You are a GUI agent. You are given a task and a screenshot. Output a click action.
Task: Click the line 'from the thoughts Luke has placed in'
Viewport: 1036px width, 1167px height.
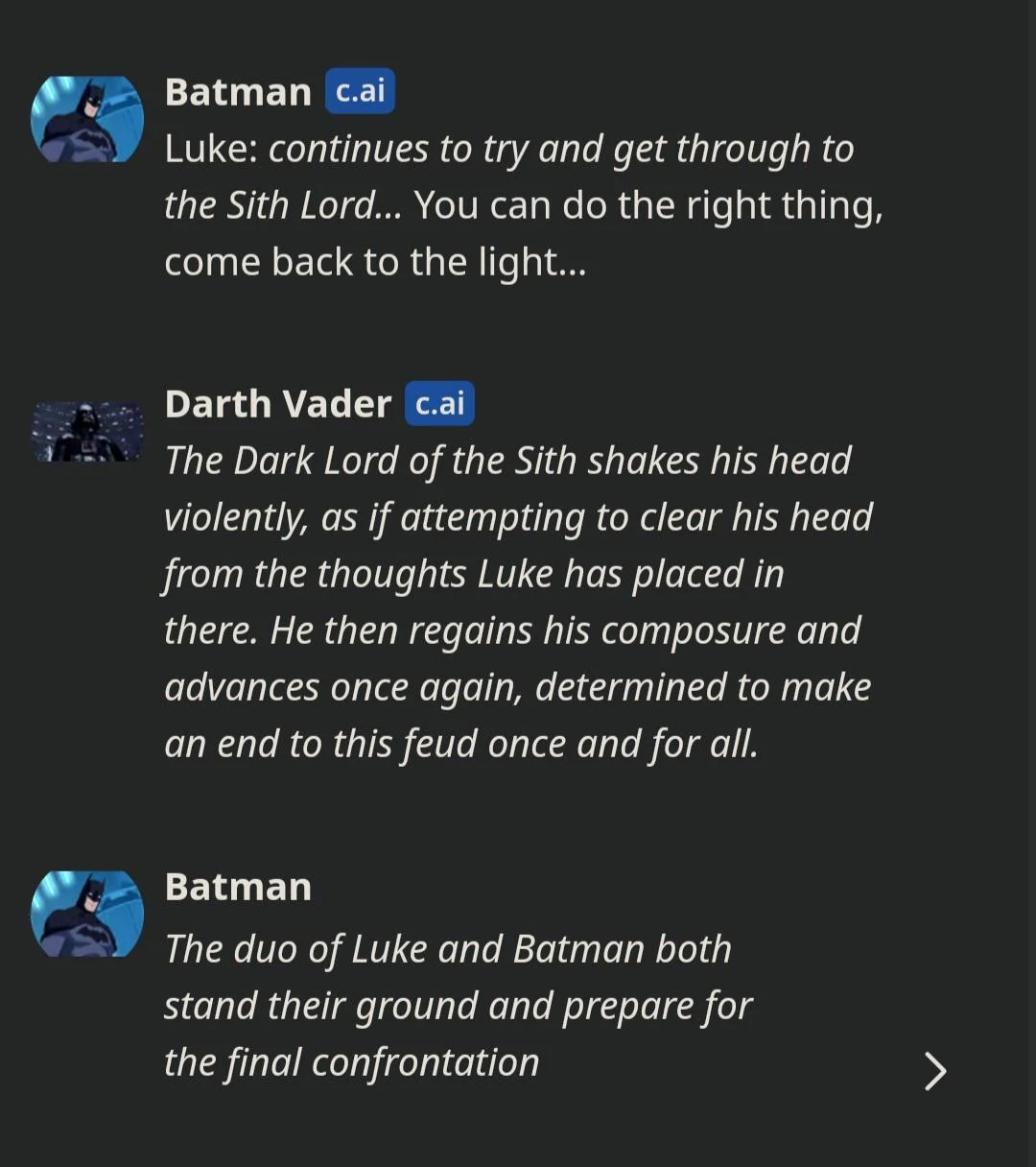(474, 574)
